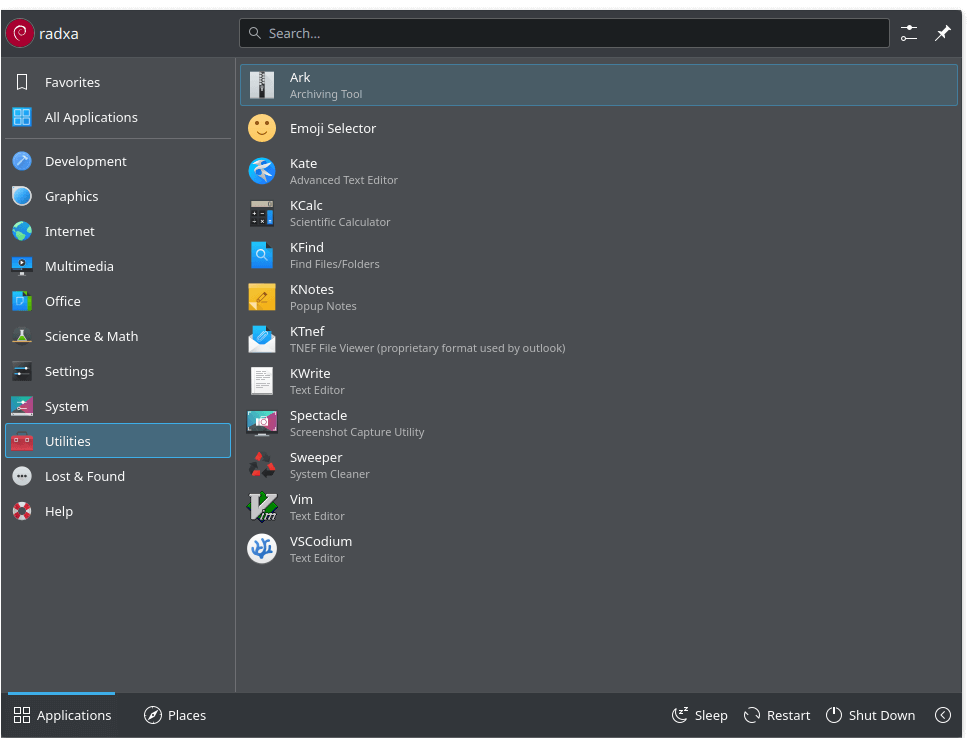Screen dimensions: 972x739
Task: Click "Advanced Text Editor" description text
Action: click(x=343, y=180)
